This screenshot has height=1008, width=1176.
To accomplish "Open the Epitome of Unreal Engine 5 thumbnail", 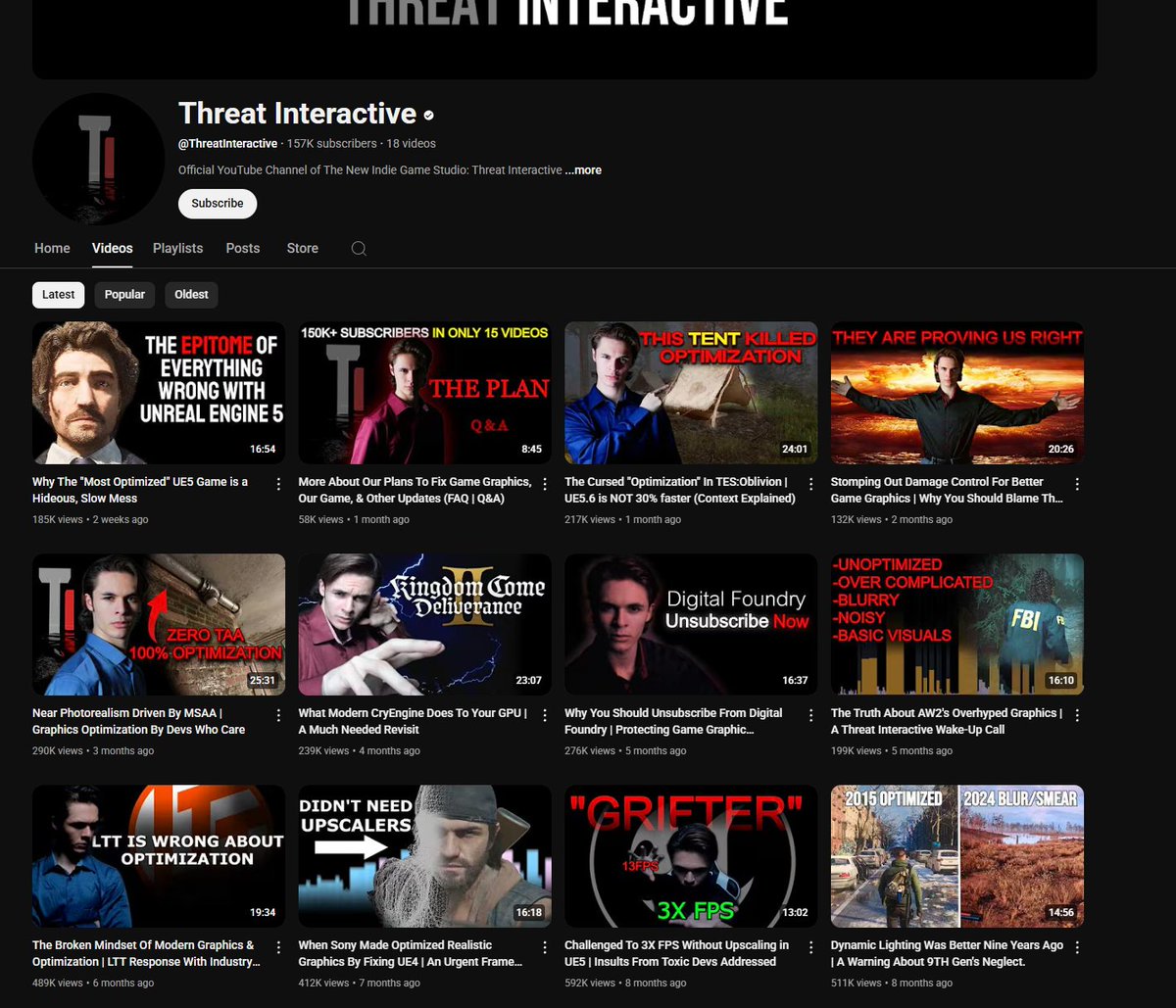I will (159, 393).
